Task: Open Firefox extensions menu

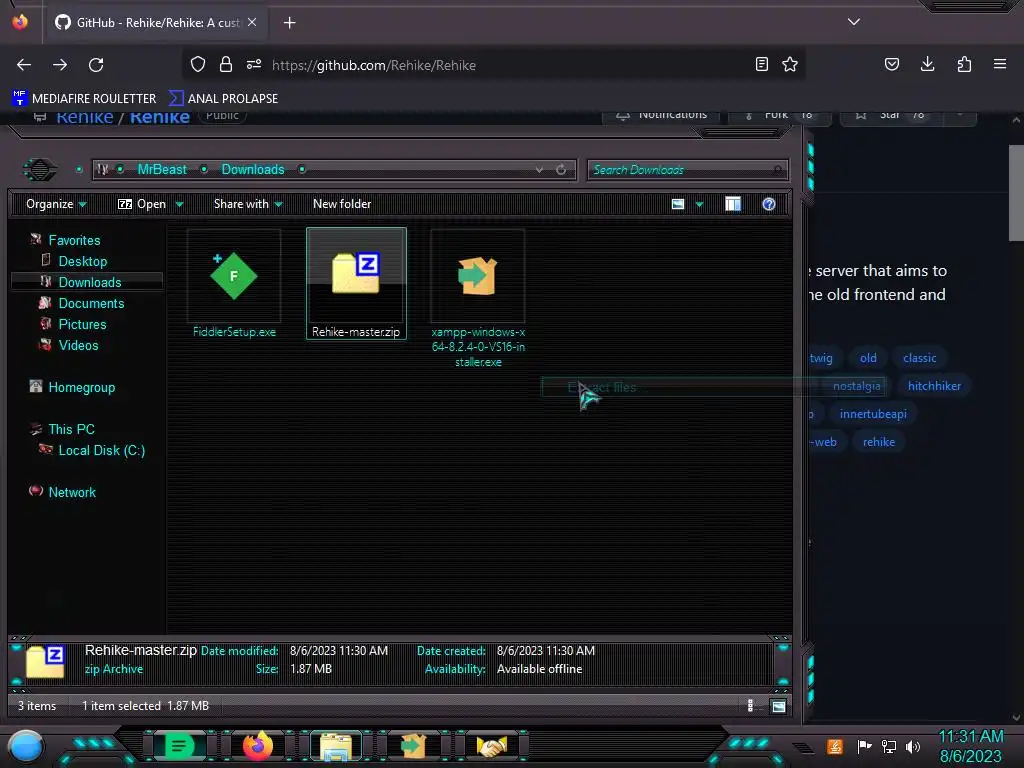Action: click(964, 64)
